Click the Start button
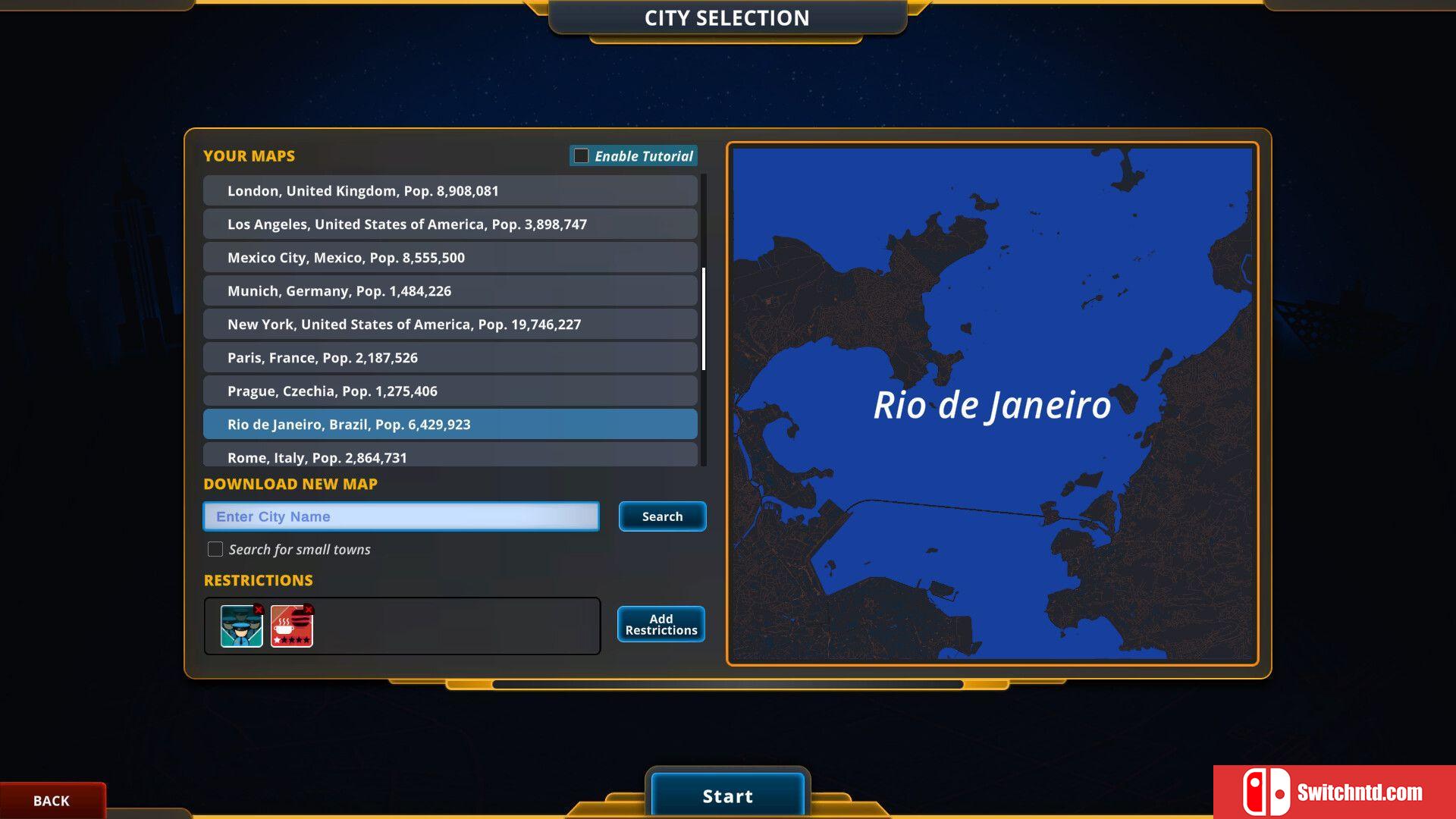Screen dimensions: 1456x819 coord(727,795)
